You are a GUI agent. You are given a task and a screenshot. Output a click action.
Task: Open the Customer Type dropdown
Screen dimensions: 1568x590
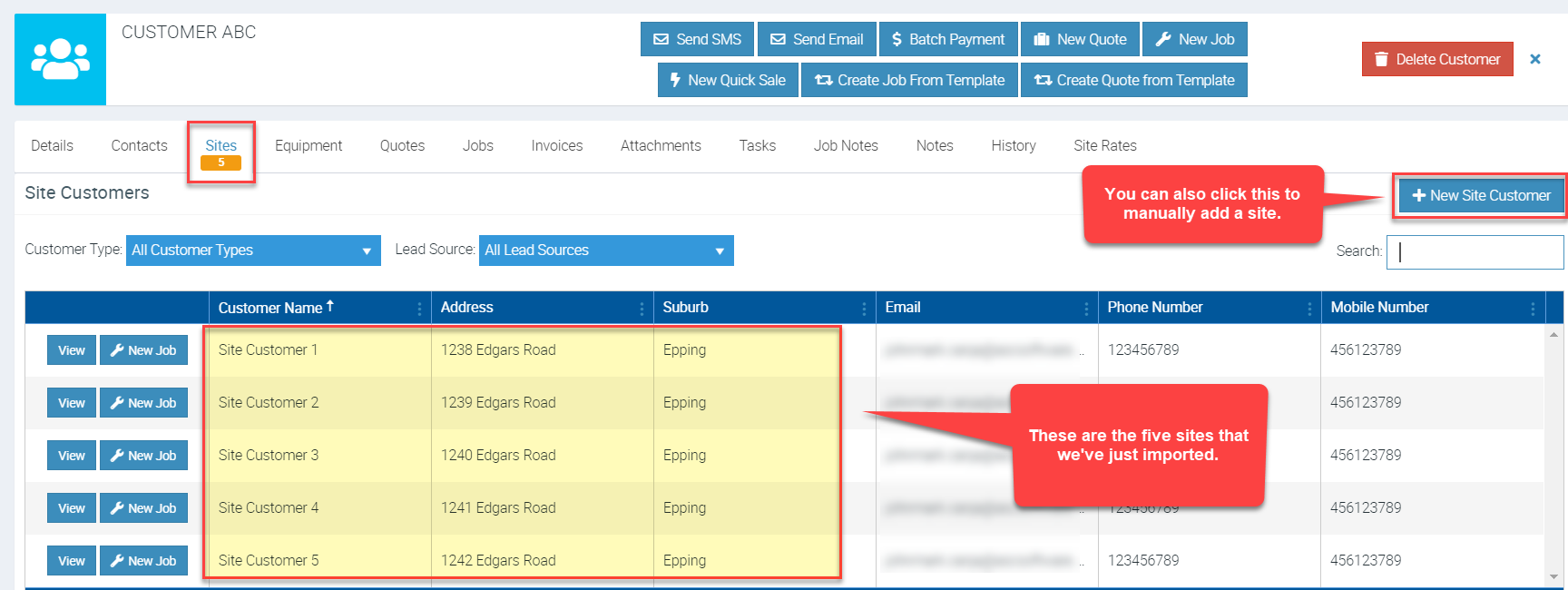click(x=252, y=251)
